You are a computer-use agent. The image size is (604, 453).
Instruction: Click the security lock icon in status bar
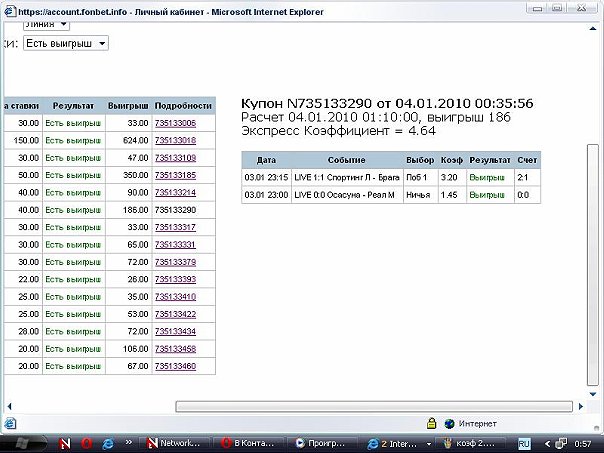click(x=431, y=423)
